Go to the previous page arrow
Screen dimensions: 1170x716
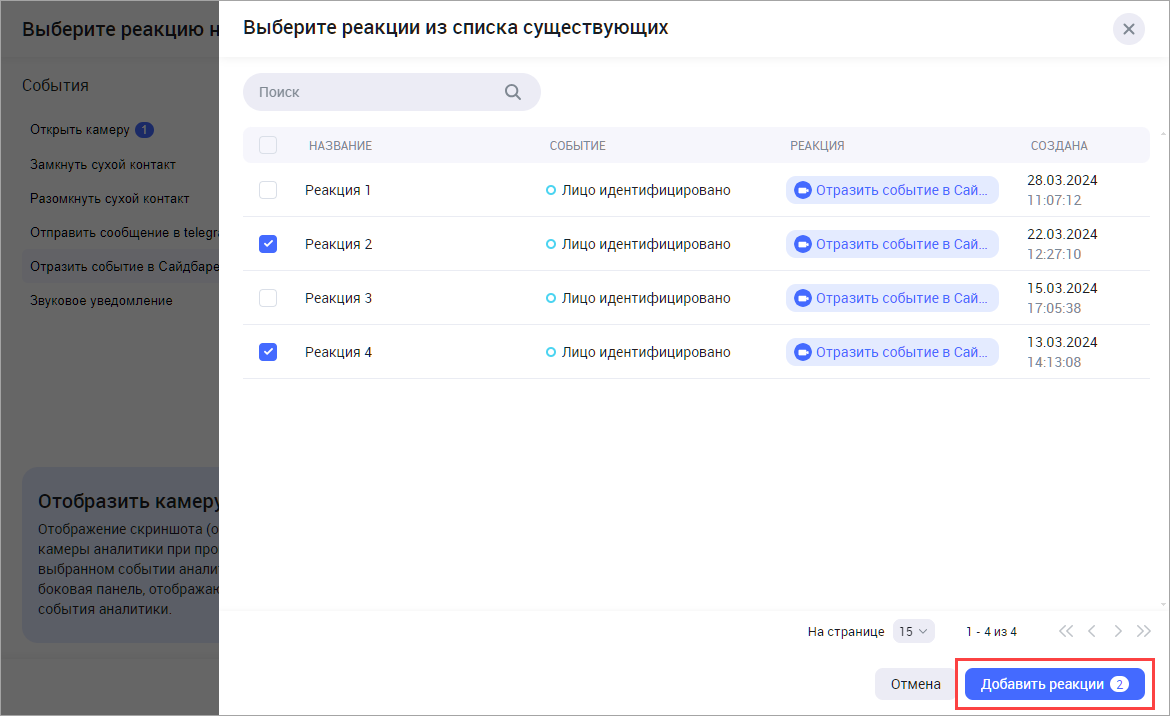pos(1092,631)
